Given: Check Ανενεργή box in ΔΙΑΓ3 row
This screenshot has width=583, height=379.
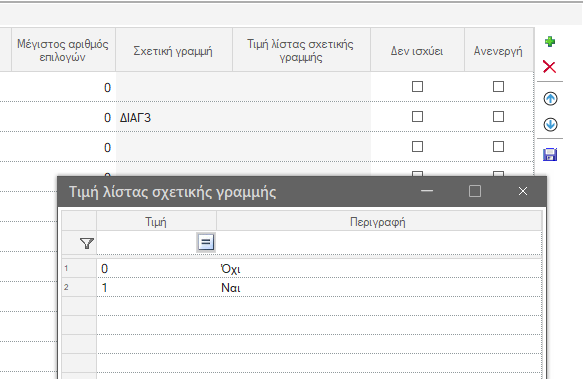Looking at the screenshot, I should coord(498,117).
